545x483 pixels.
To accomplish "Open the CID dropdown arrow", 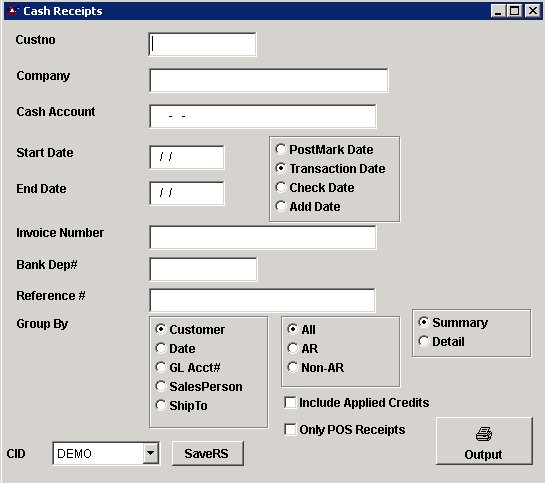I will tap(151, 453).
